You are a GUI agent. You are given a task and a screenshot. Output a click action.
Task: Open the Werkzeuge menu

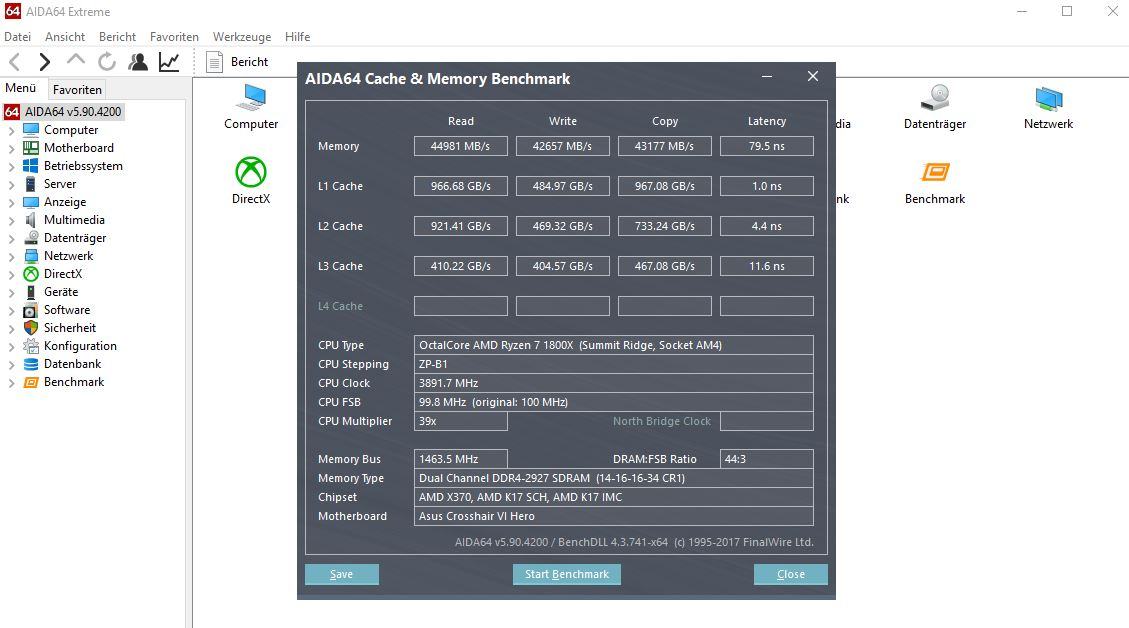tap(242, 37)
